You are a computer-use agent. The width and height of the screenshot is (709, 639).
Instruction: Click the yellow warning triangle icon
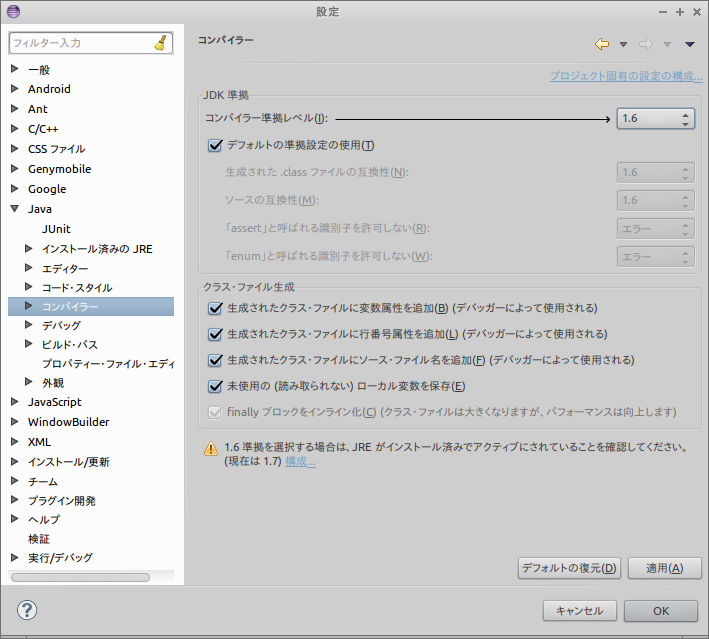click(x=210, y=449)
